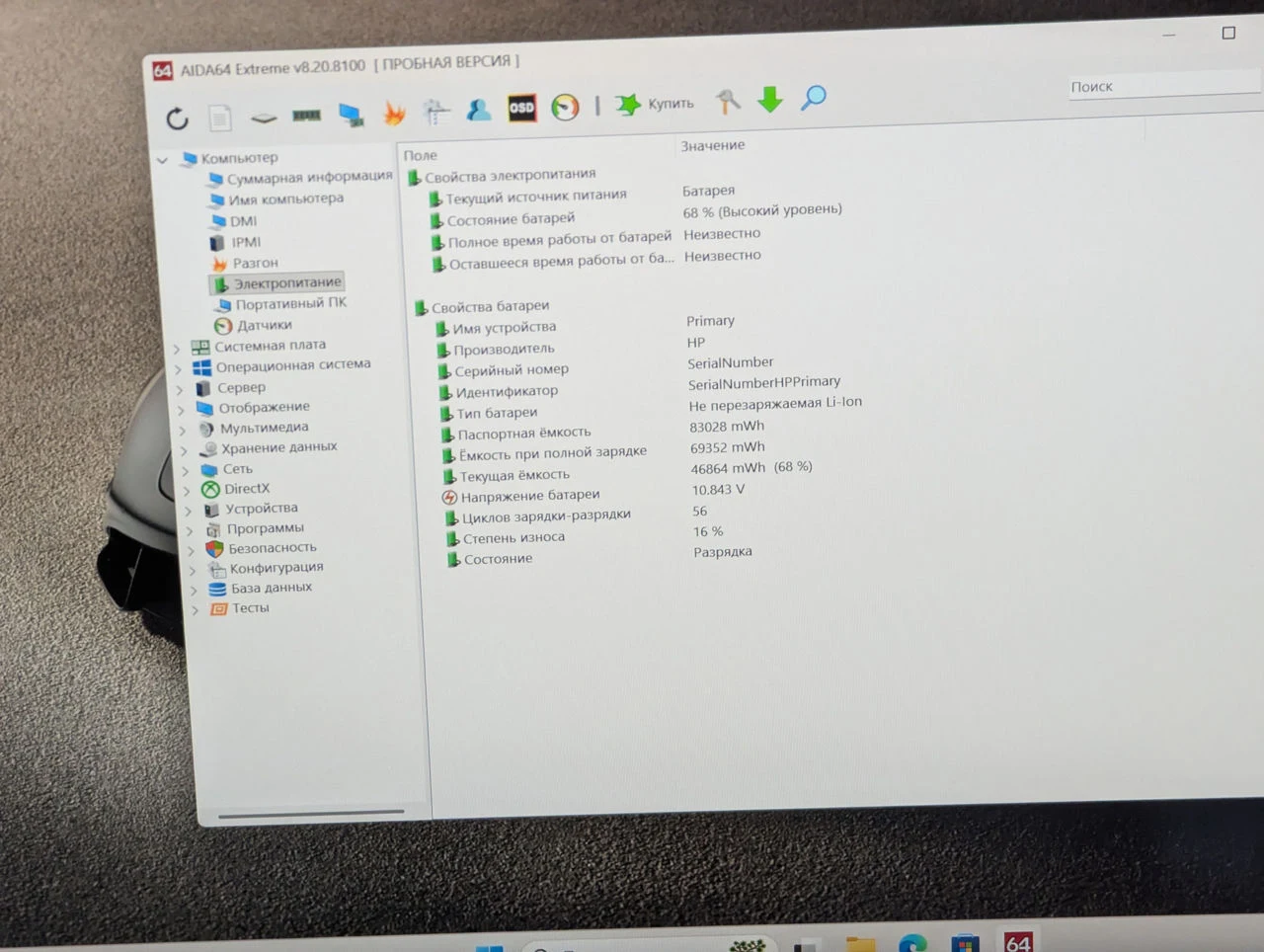Screen dimensions: 1264x952
Task: Open the AIDA64 user account icon
Action: pos(479,110)
